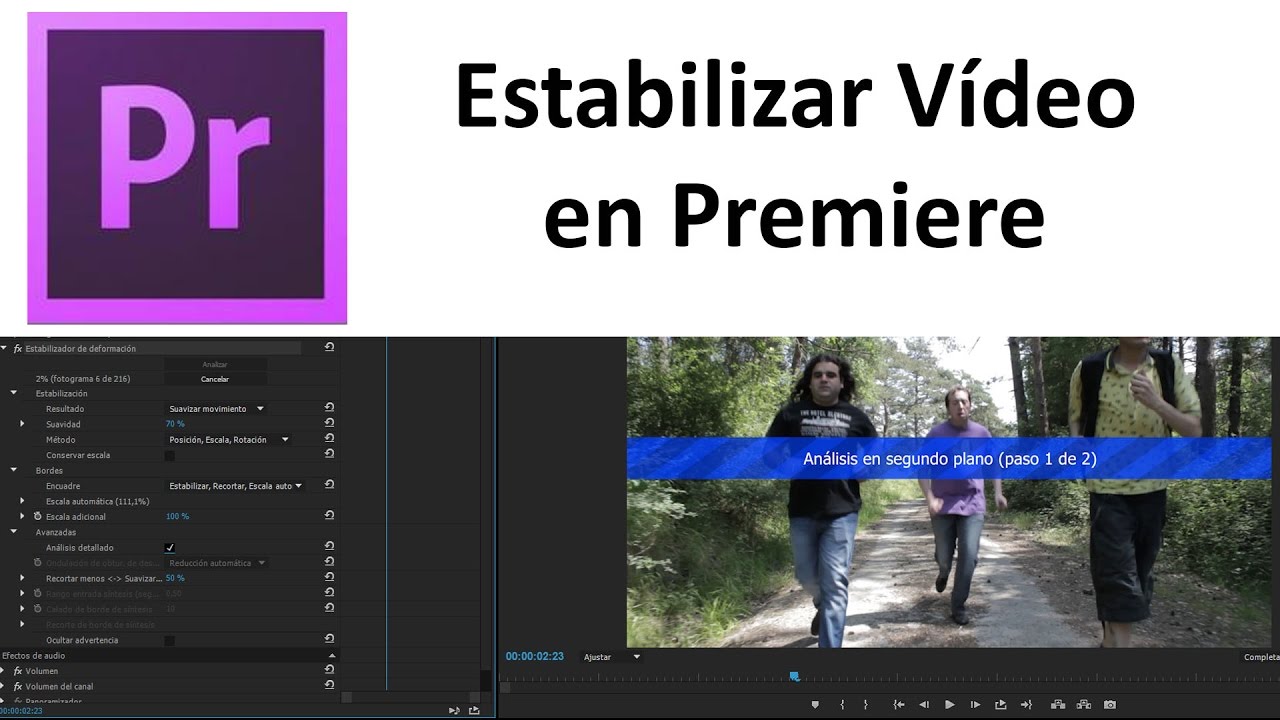This screenshot has height=720, width=1280.
Task: Reset the Ocultar advertencia parameter
Action: (329, 639)
